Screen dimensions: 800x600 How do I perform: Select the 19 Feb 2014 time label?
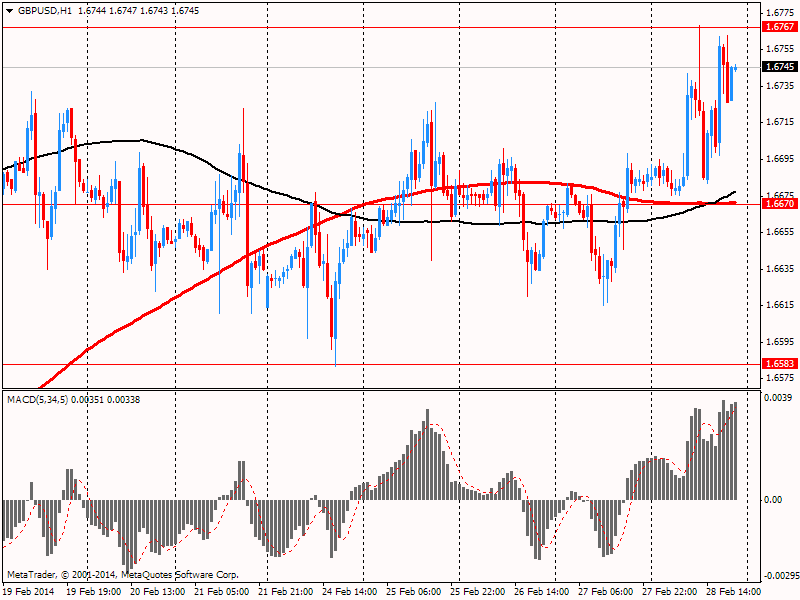pyautogui.click(x=29, y=592)
